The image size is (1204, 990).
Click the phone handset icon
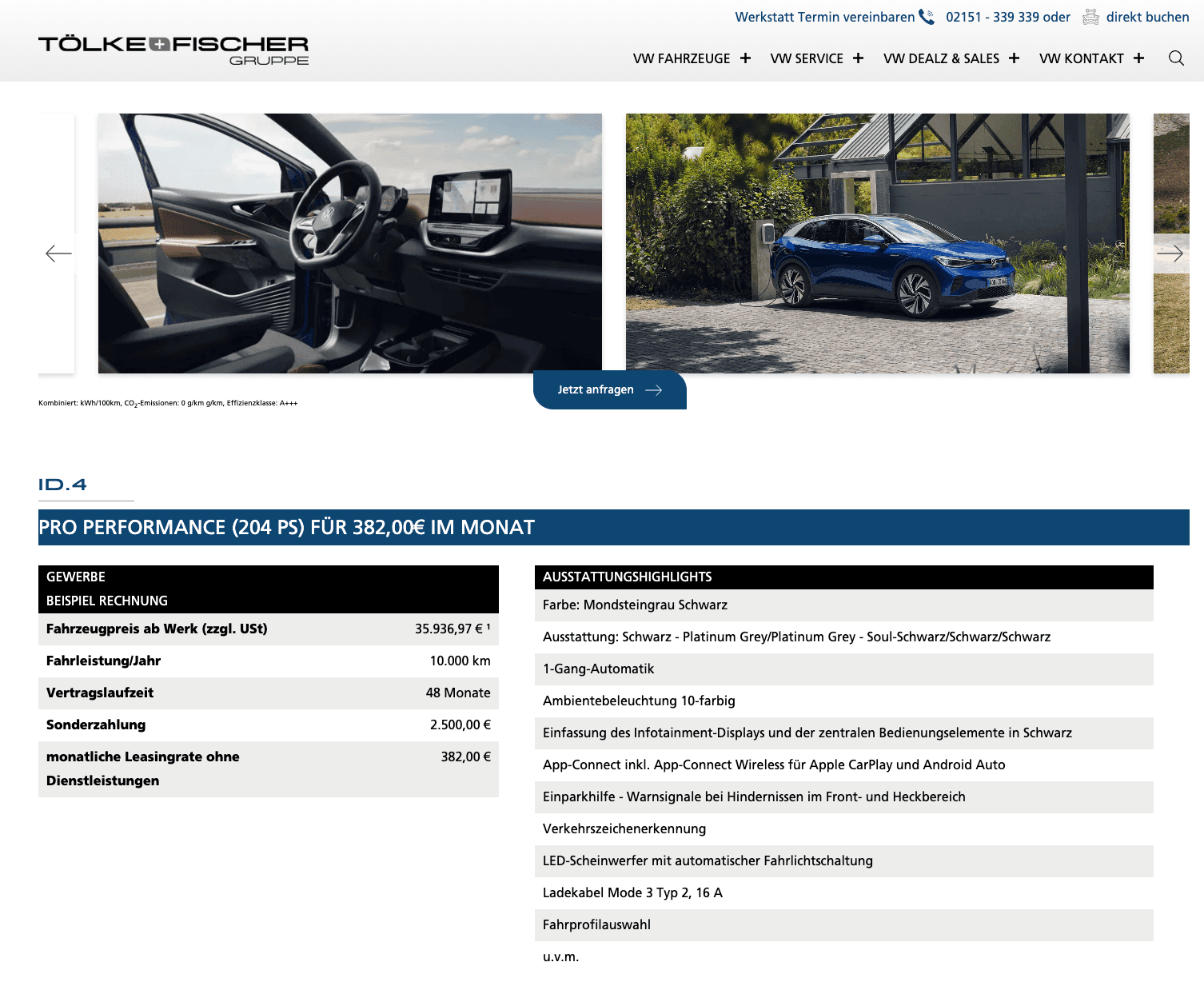click(927, 17)
